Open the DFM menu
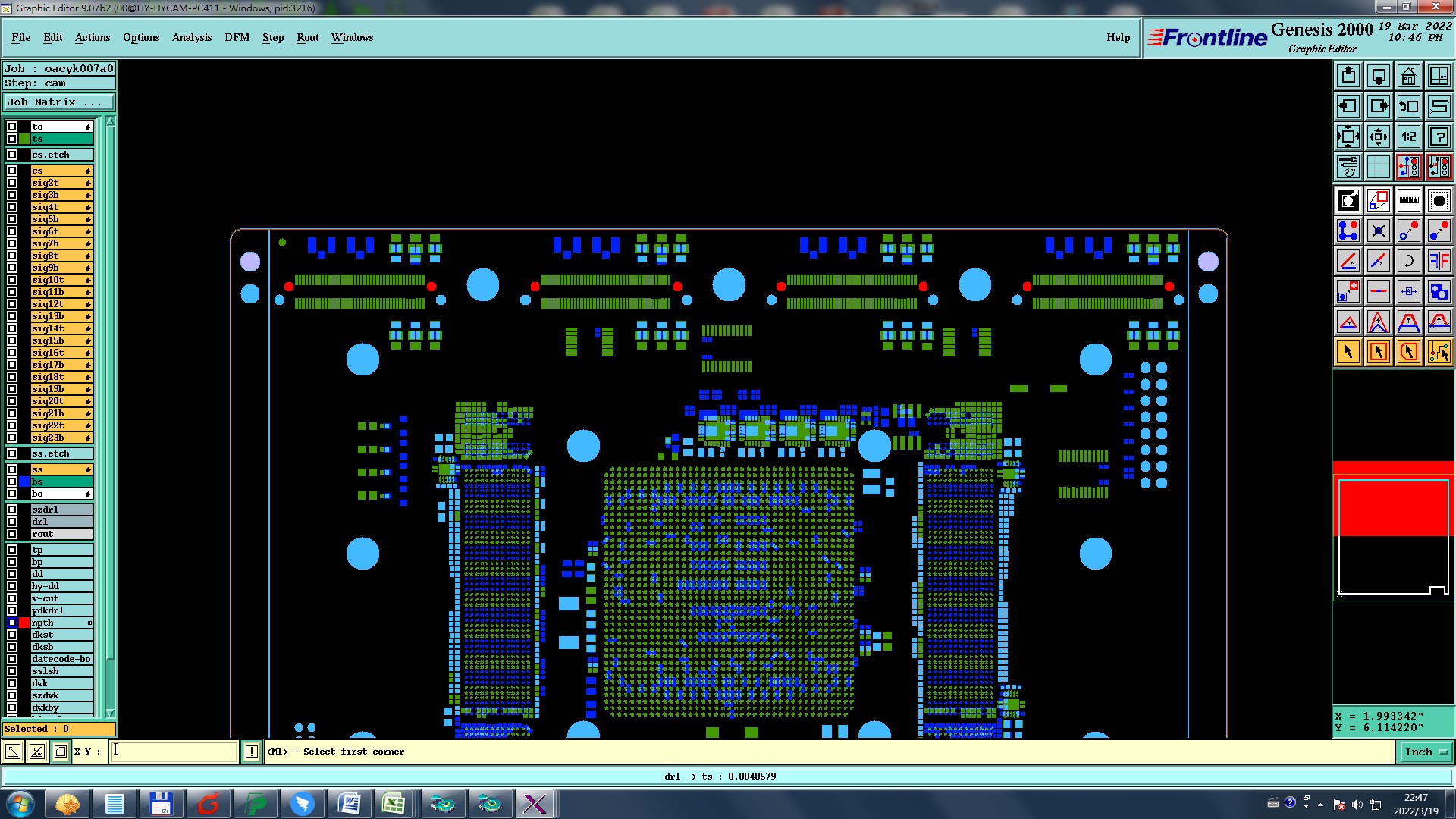1456x819 pixels. tap(237, 37)
